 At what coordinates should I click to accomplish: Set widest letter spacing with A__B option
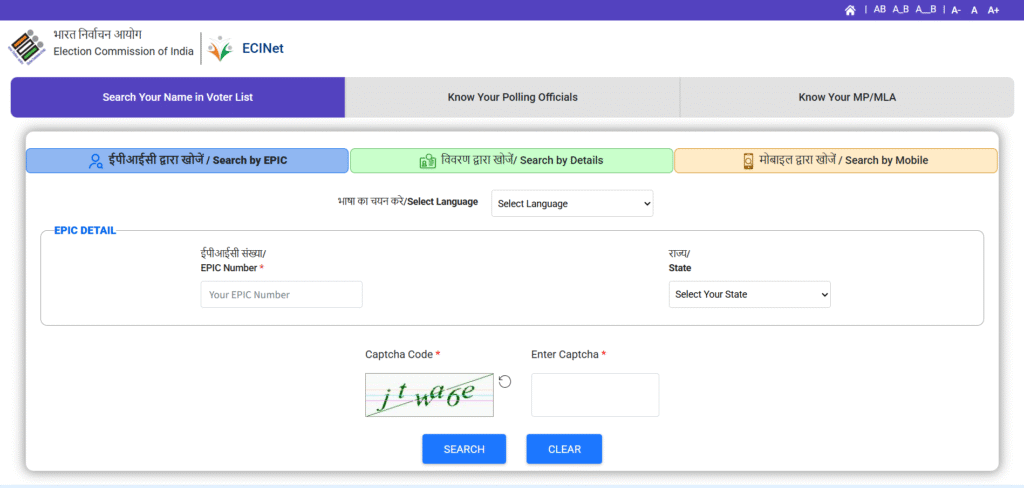926,10
